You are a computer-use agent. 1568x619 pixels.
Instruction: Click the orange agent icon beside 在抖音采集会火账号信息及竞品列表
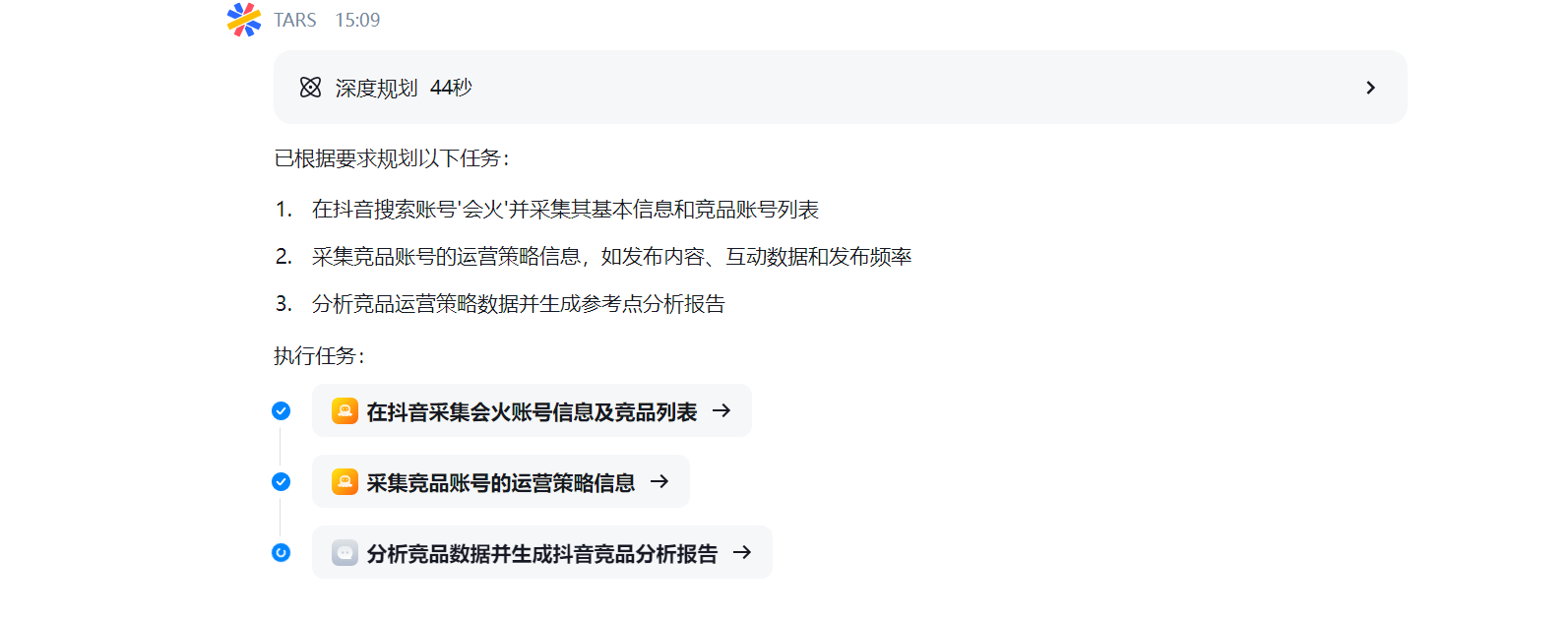345,410
